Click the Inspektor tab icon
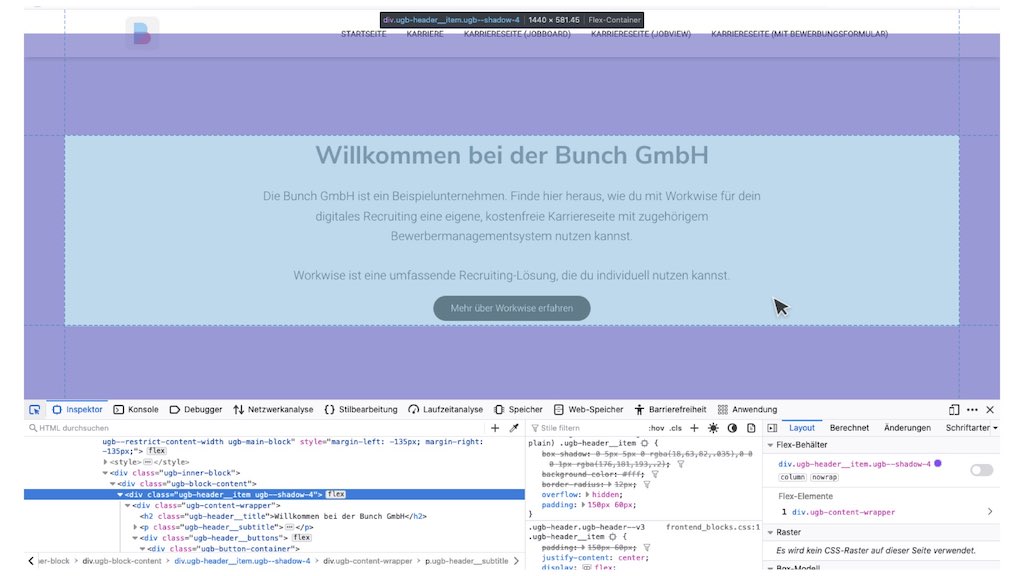The height and width of the screenshot is (576, 1024). [57, 409]
